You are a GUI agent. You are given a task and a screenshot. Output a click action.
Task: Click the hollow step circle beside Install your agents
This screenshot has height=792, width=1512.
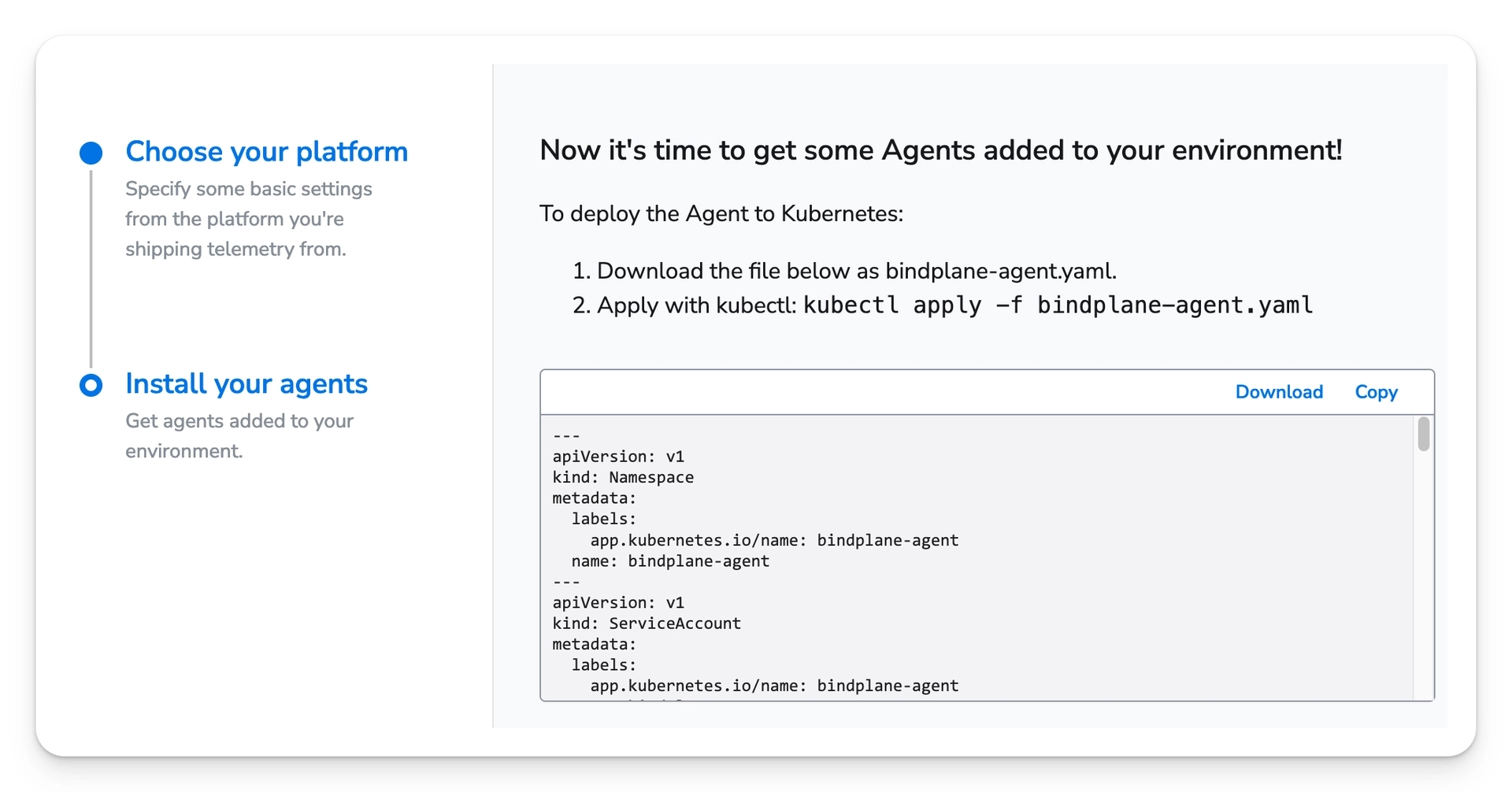pyautogui.click(x=91, y=385)
